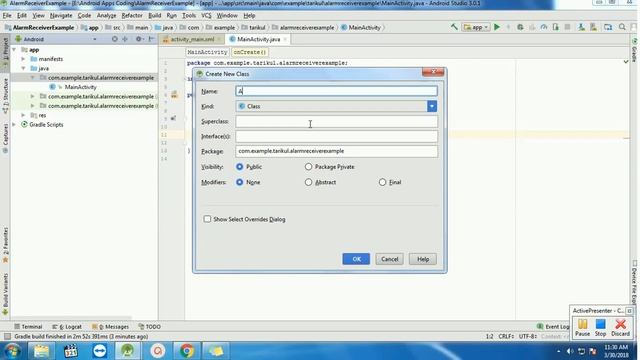This screenshot has width=640, height=360.
Task: Click onCreate() breadcrumb in editor
Action: click(x=250, y=52)
